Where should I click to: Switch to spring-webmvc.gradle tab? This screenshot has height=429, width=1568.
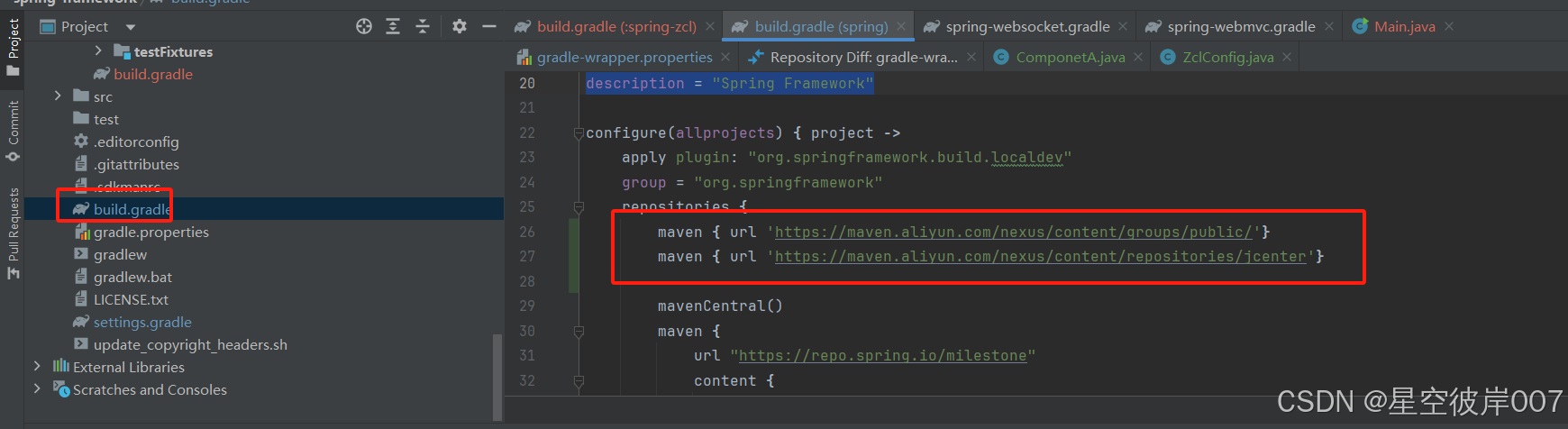pyautogui.click(x=1241, y=26)
